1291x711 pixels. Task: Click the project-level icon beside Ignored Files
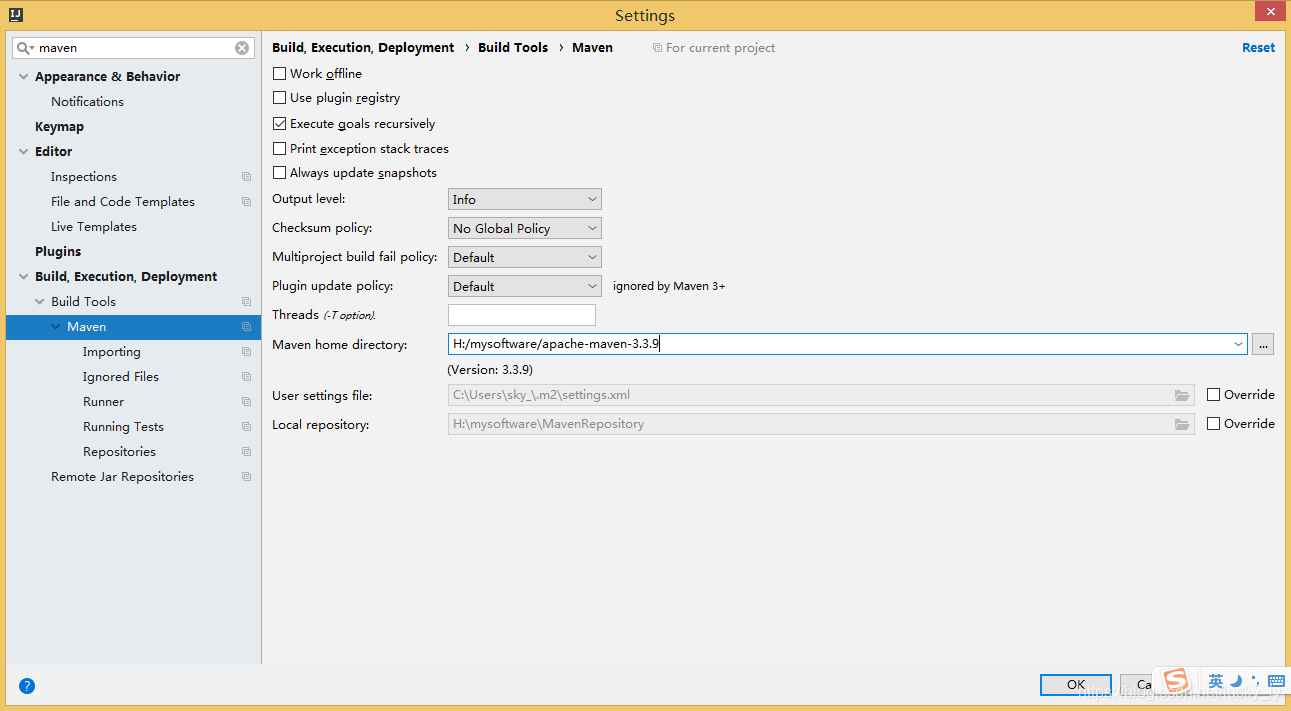246,377
